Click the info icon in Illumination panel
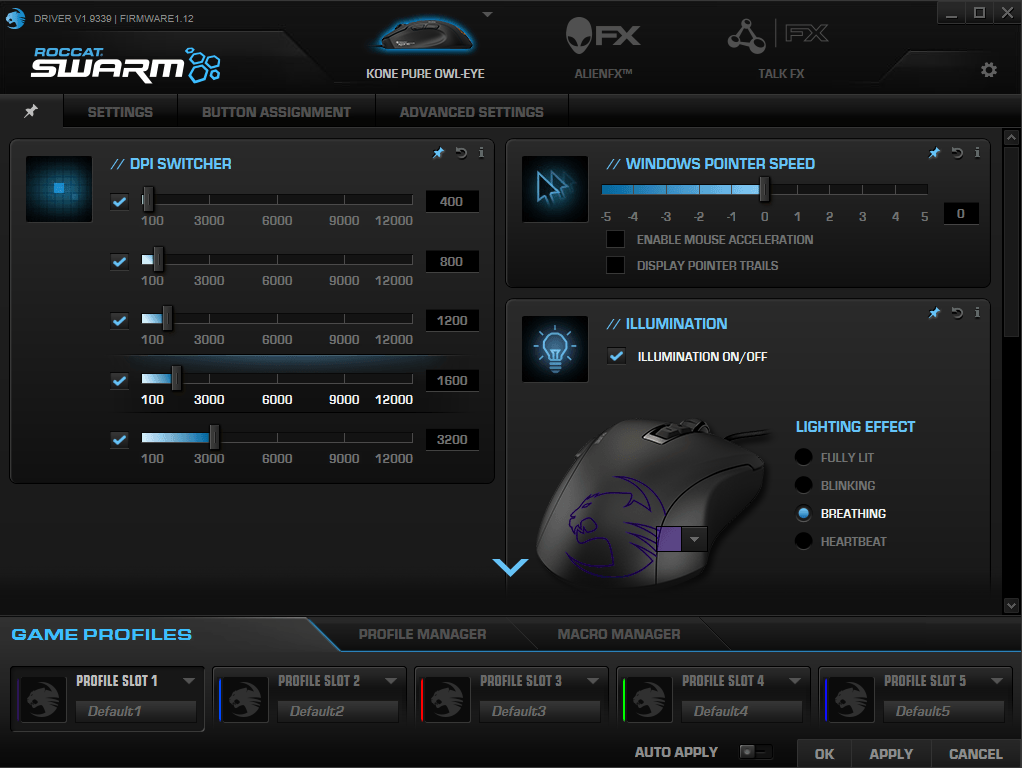This screenshot has width=1022, height=768. (x=977, y=312)
